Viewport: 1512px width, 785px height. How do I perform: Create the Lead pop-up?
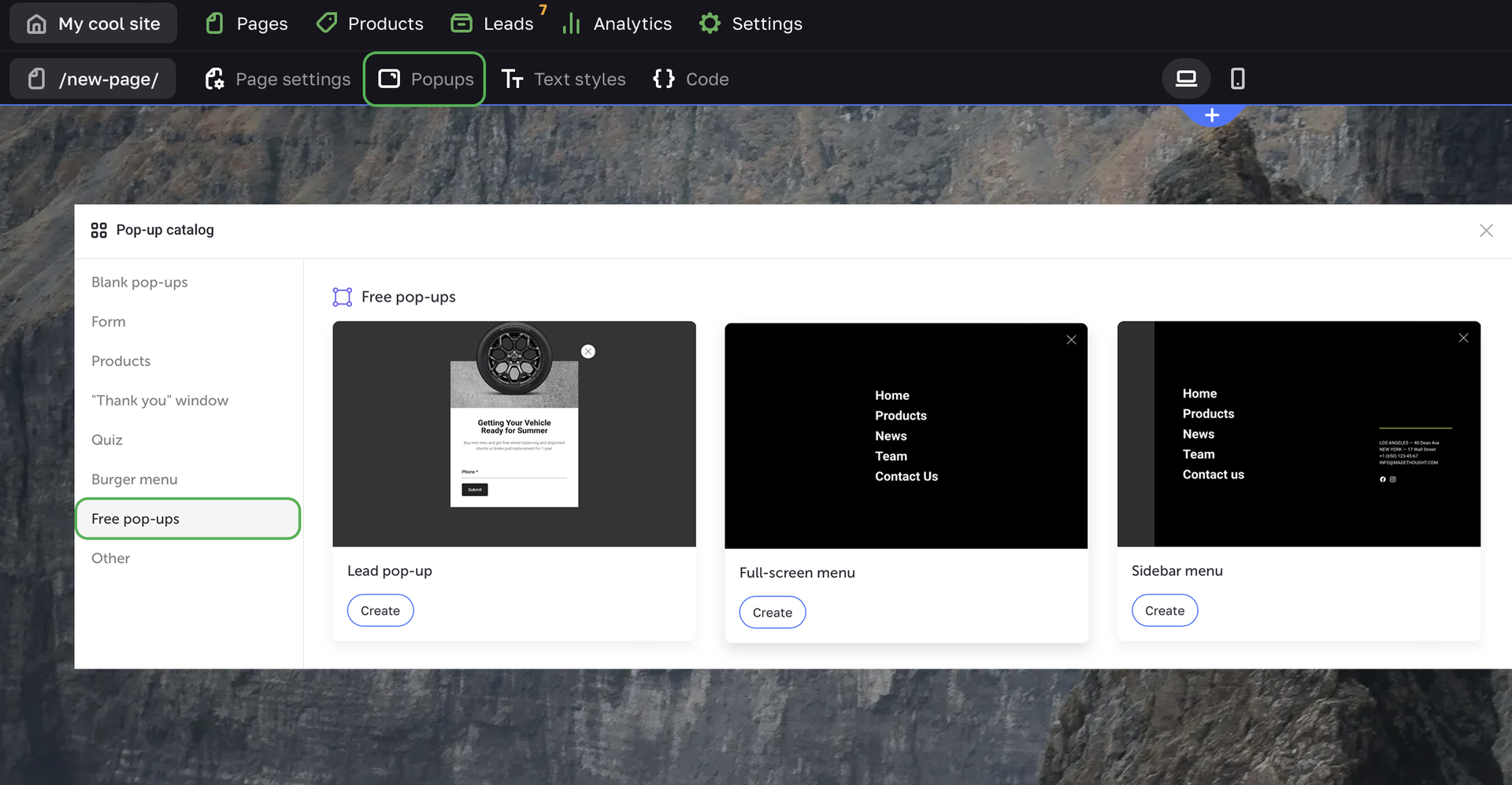coord(380,610)
